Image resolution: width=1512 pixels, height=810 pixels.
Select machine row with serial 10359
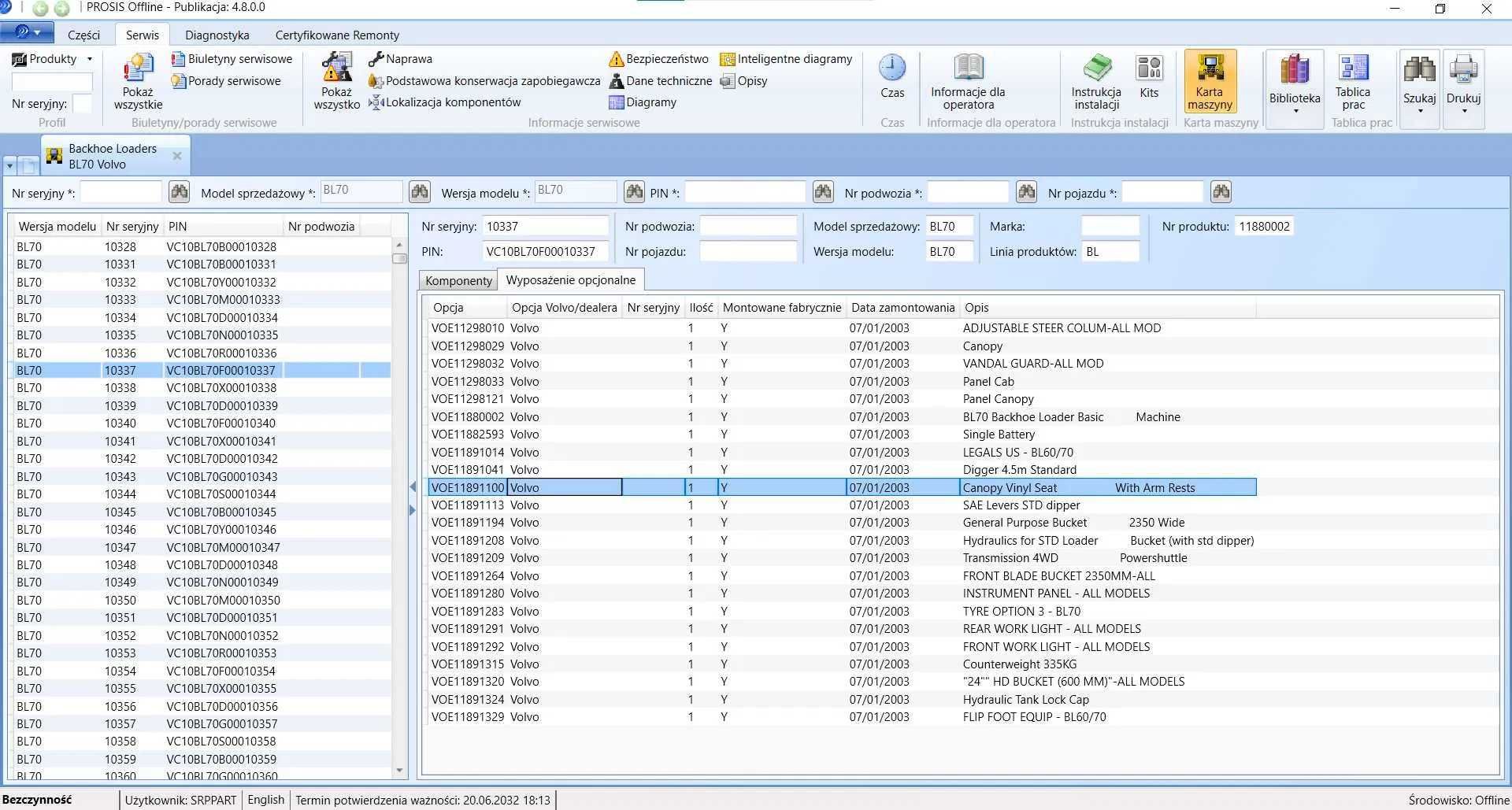(x=202, y=760)
